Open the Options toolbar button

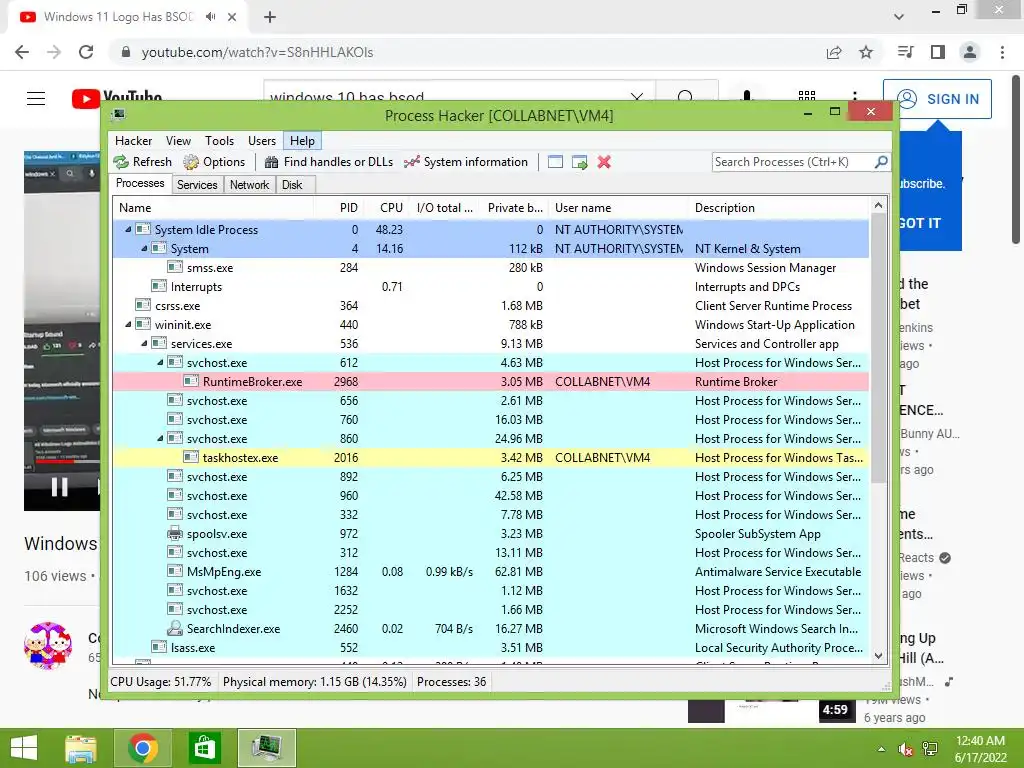tap(214, 162)
